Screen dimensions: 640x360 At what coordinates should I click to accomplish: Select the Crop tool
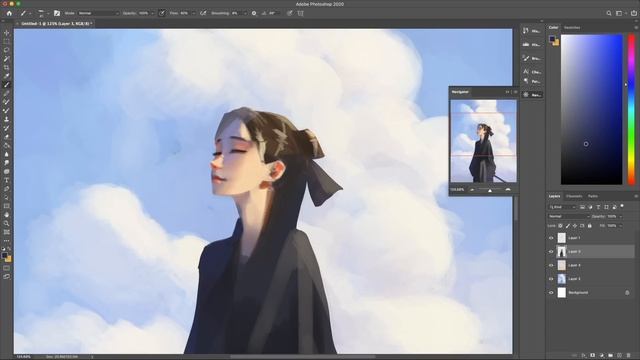[7, 67]
